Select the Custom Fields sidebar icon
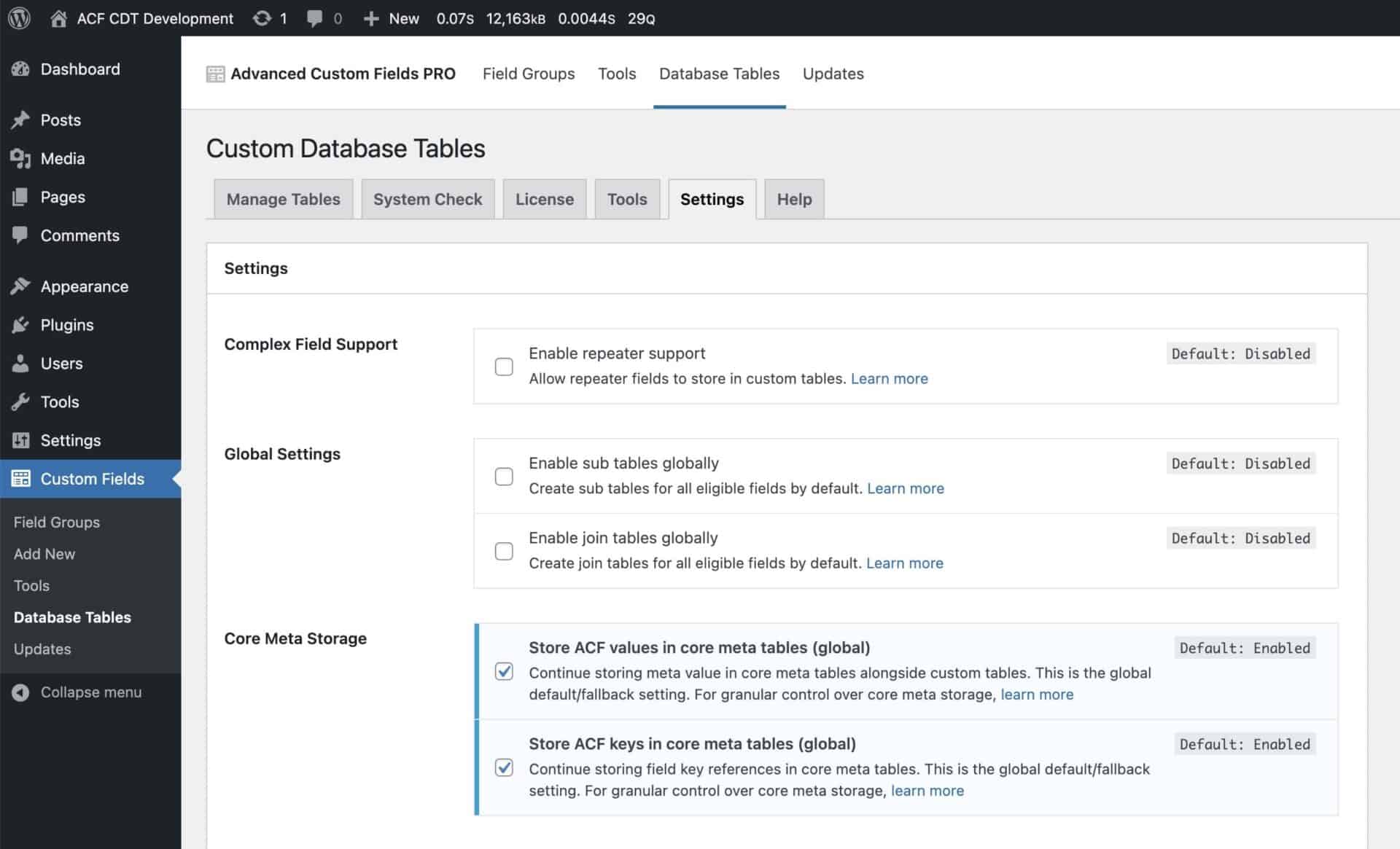Viewport: 1400px width, 849px height. coord(21,478)
